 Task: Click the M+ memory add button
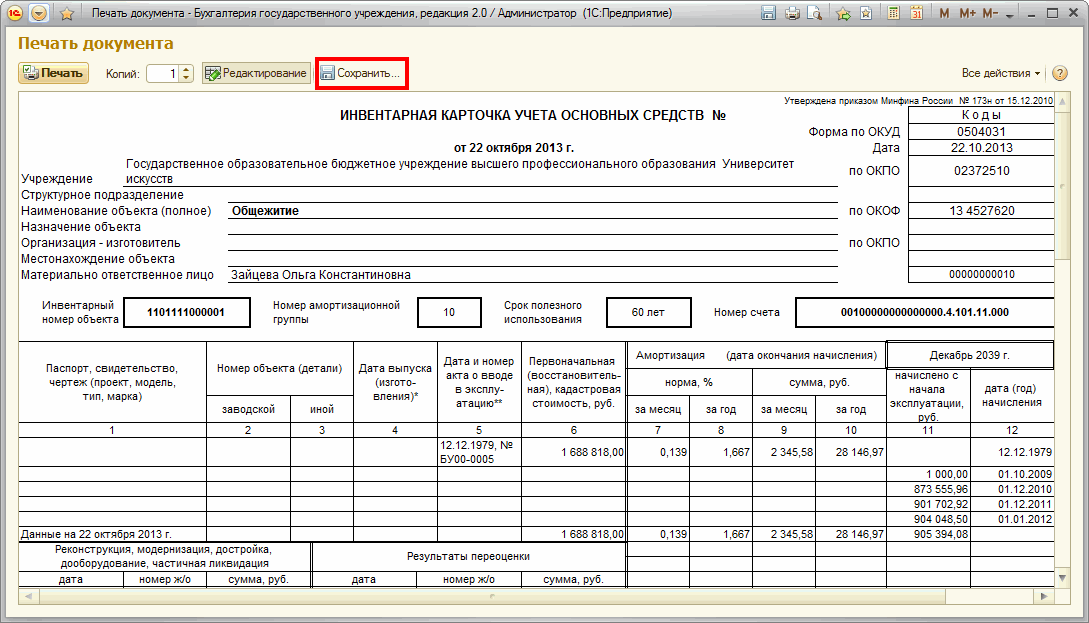[x=967, y=14]
